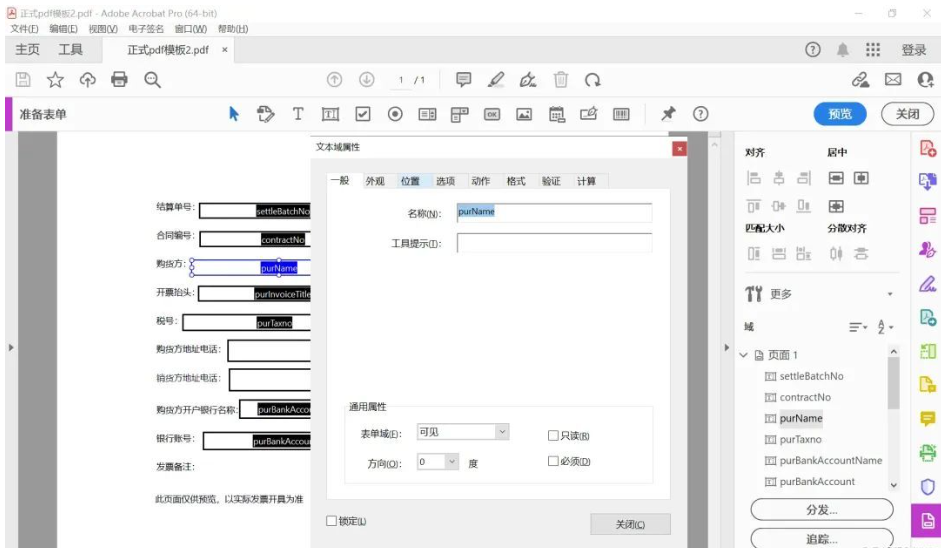Click the Close (关闭) form editing button
941x548 pixels.
click(907, 114)
